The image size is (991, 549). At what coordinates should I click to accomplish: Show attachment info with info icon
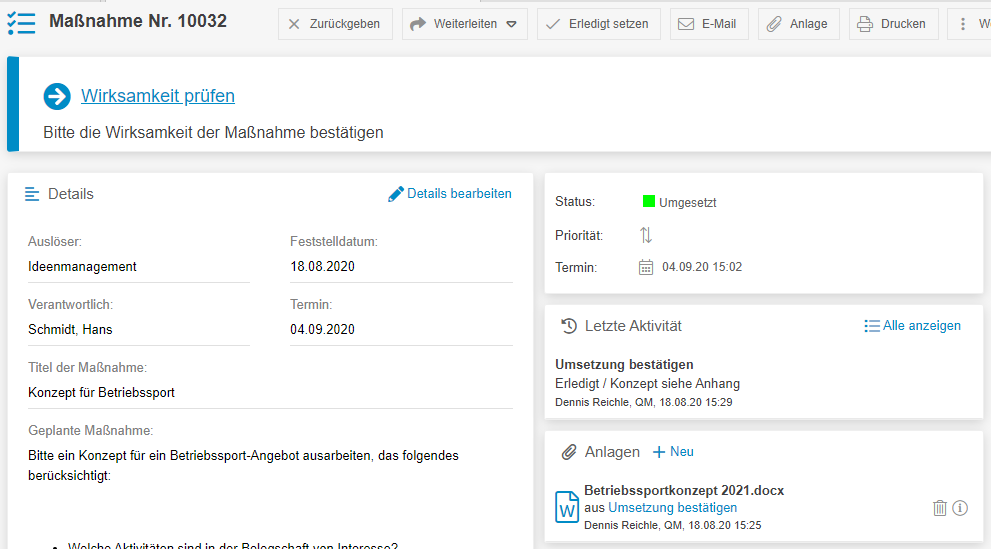(x=960, y=508)
